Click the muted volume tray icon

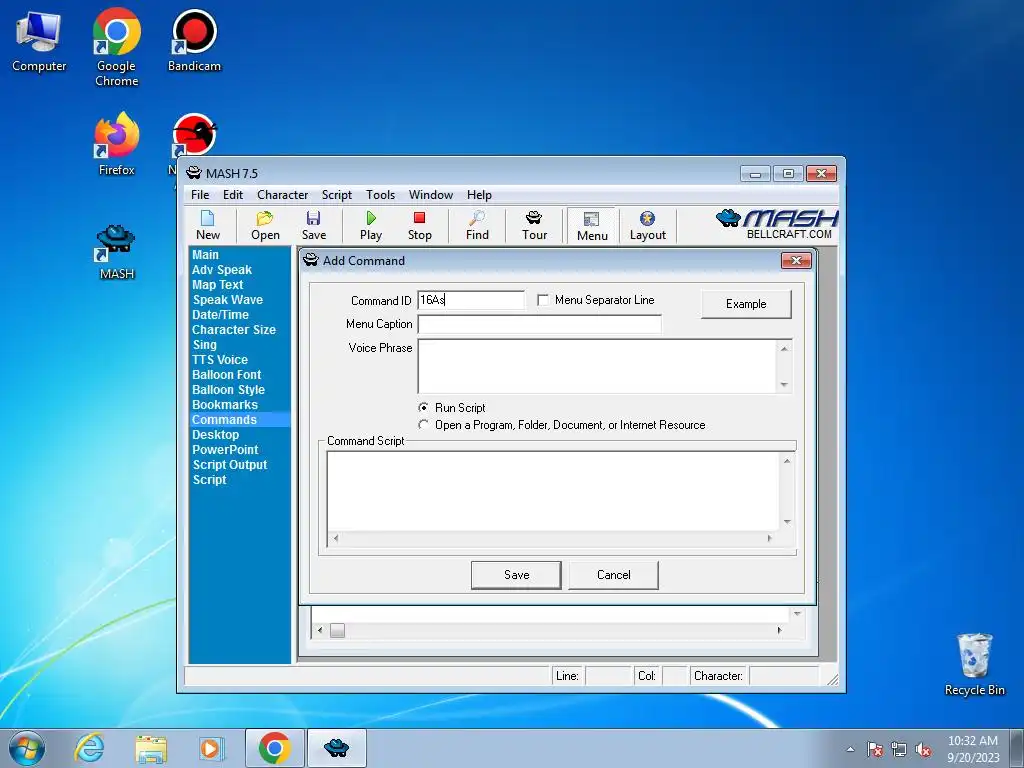coord(923,750)
